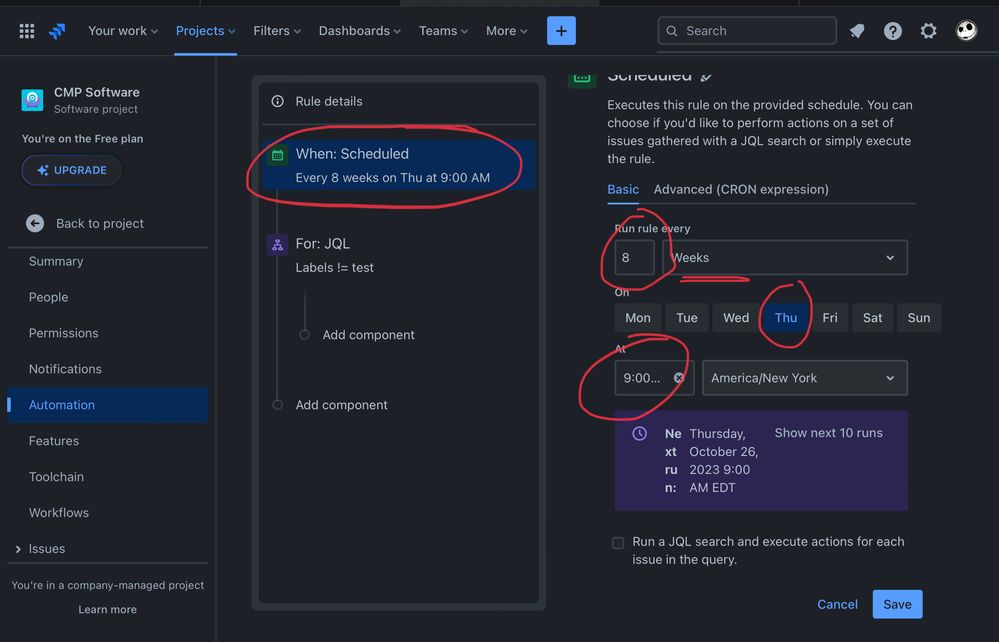This screenshot has width=999, height=642.
Task: Open Permissions in the sidebar
Action: click(63, 333)
